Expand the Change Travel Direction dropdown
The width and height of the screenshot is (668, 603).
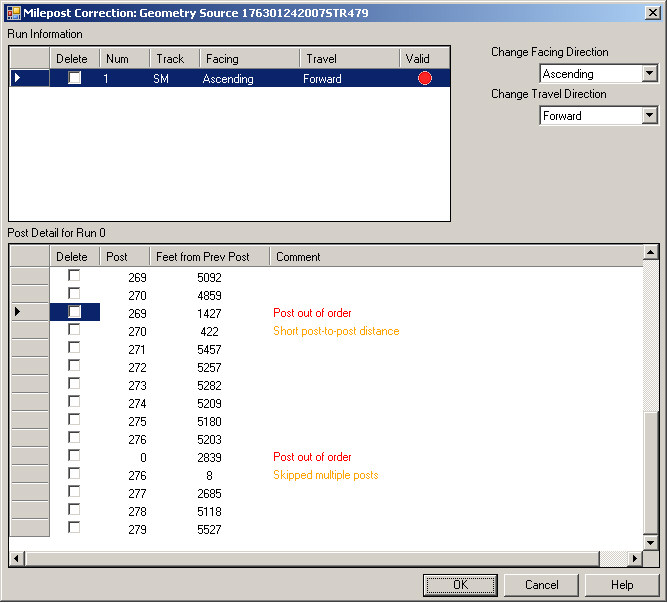[x=650, y=116]
